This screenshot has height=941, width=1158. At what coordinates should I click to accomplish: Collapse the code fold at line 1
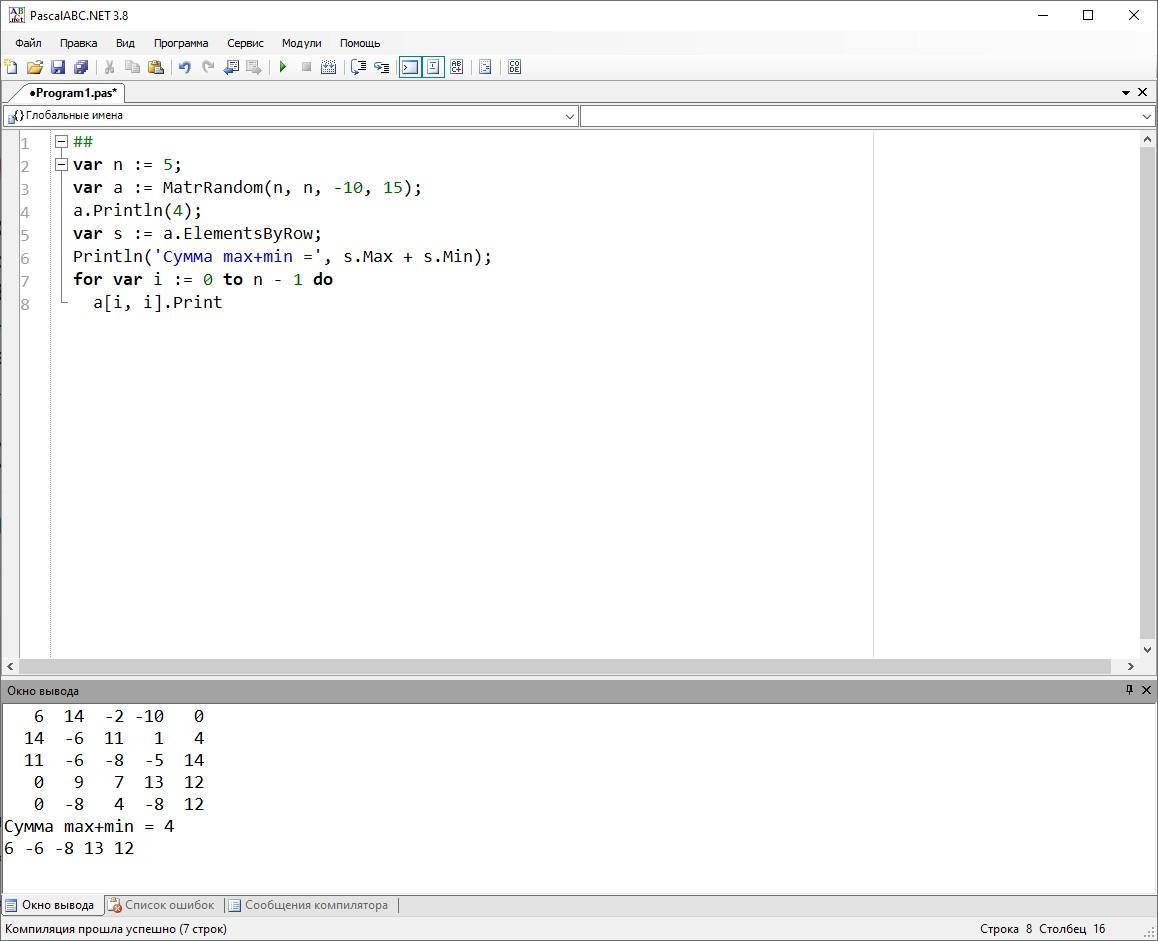tap(62, 142)
